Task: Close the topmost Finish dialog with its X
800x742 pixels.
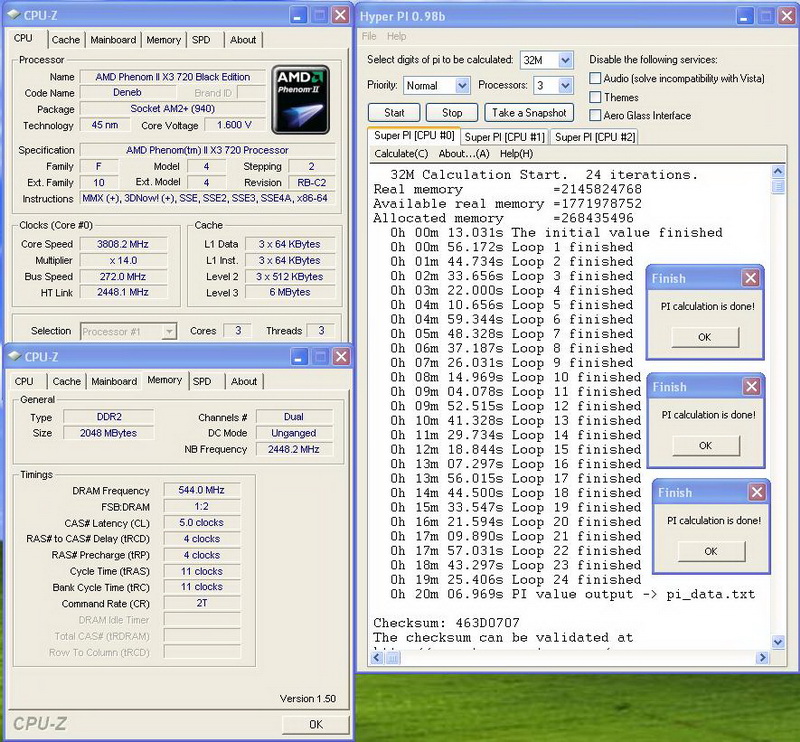Action: [750, 278]
